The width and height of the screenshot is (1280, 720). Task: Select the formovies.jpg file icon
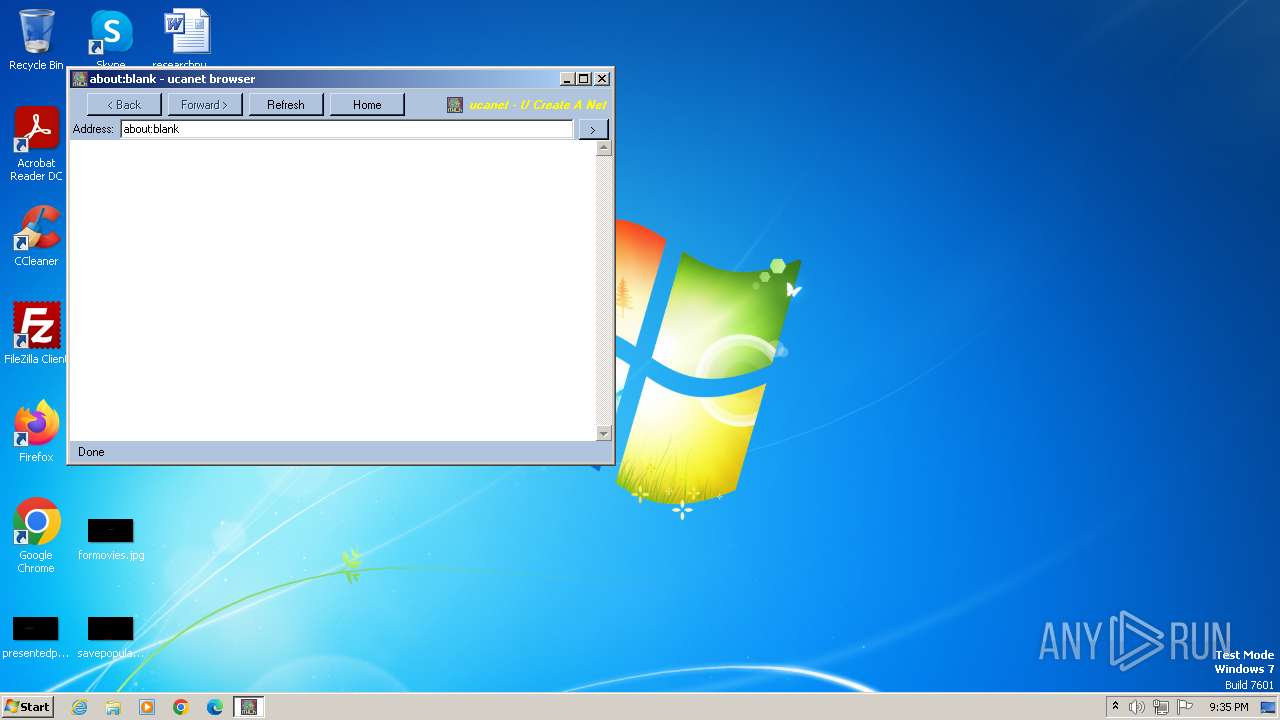[x=111, y=539]
